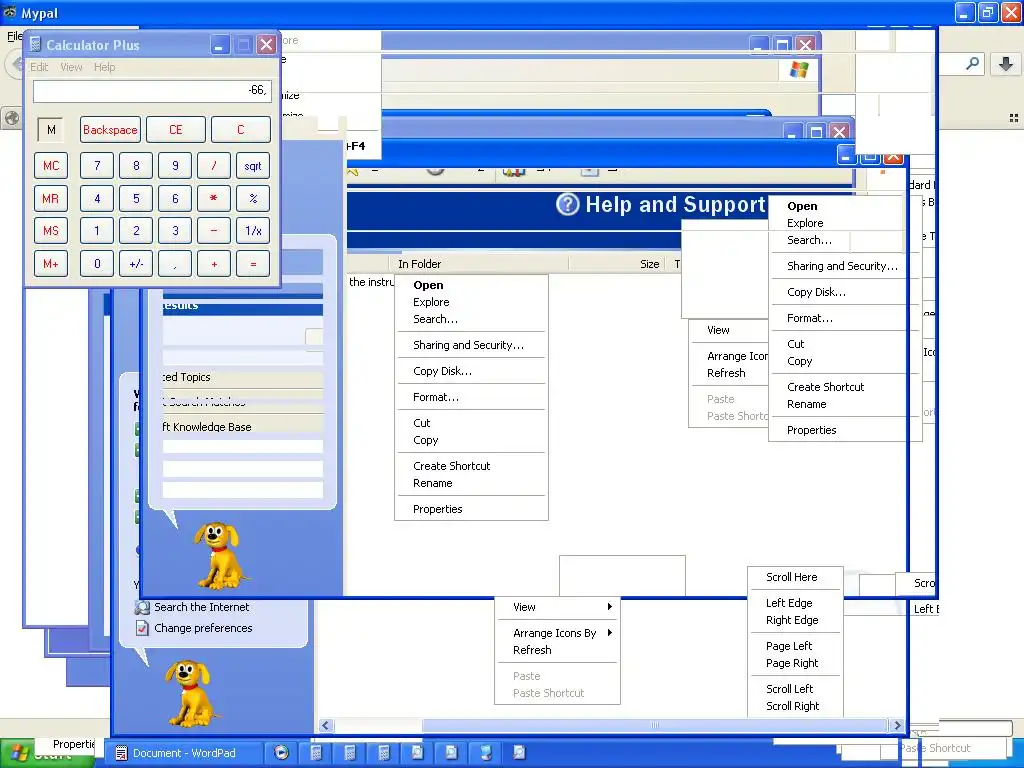Image resolution: width=1024 pixels, height=768 pixels.
Task: Click calculator digit 2
Action: (x=136, y=231)
